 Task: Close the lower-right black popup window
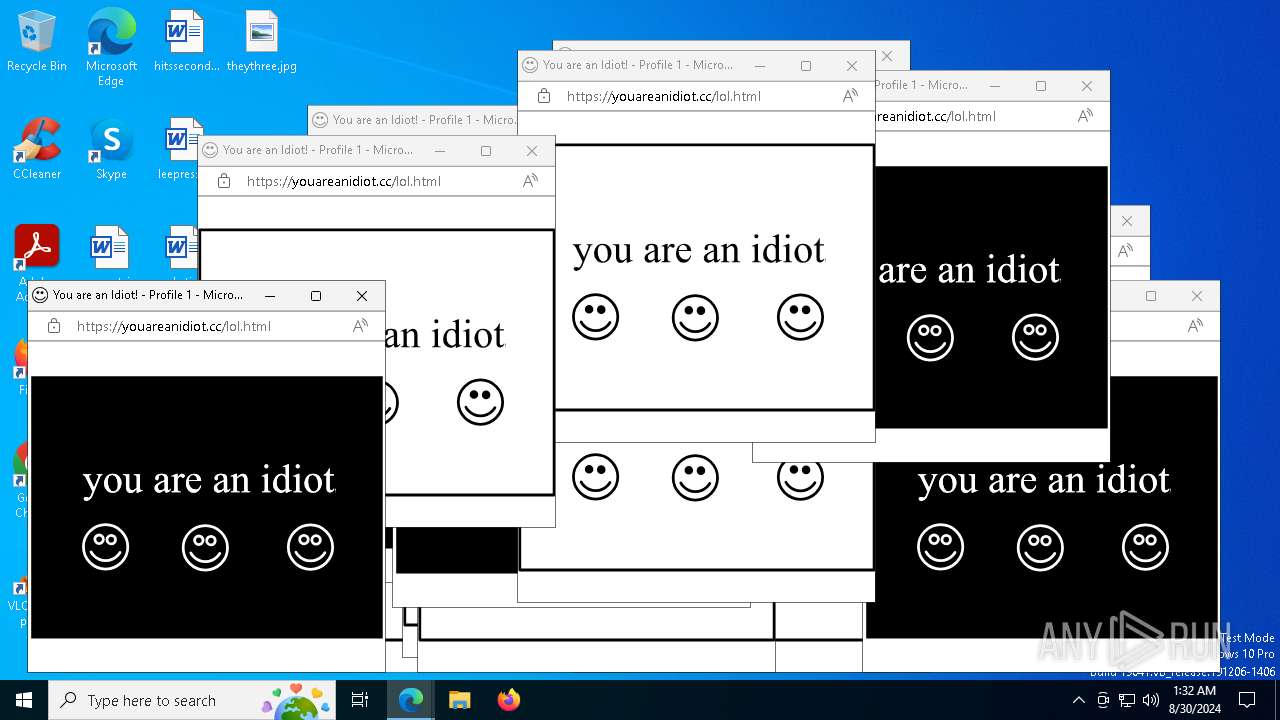[x=1197, y=296]
